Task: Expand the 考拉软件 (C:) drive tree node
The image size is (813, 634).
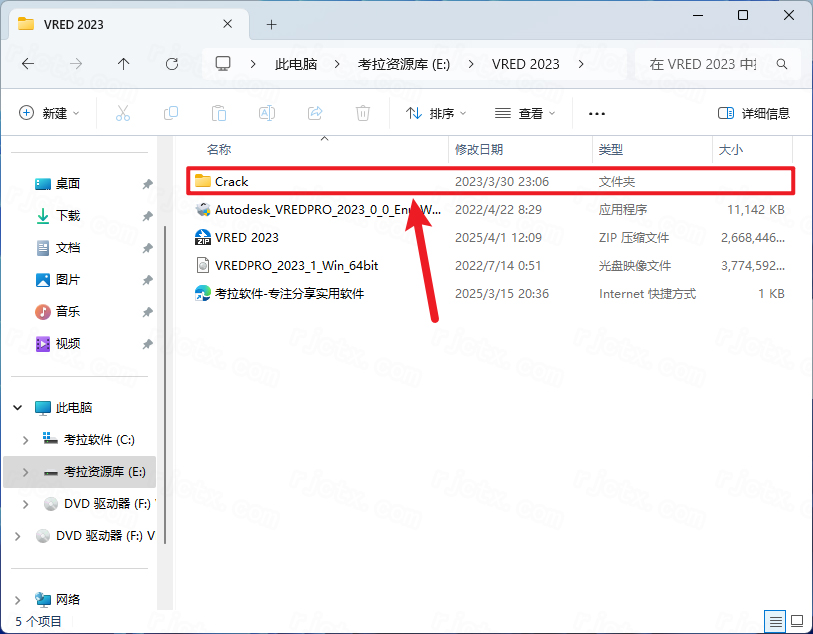Action: (25, 439)
